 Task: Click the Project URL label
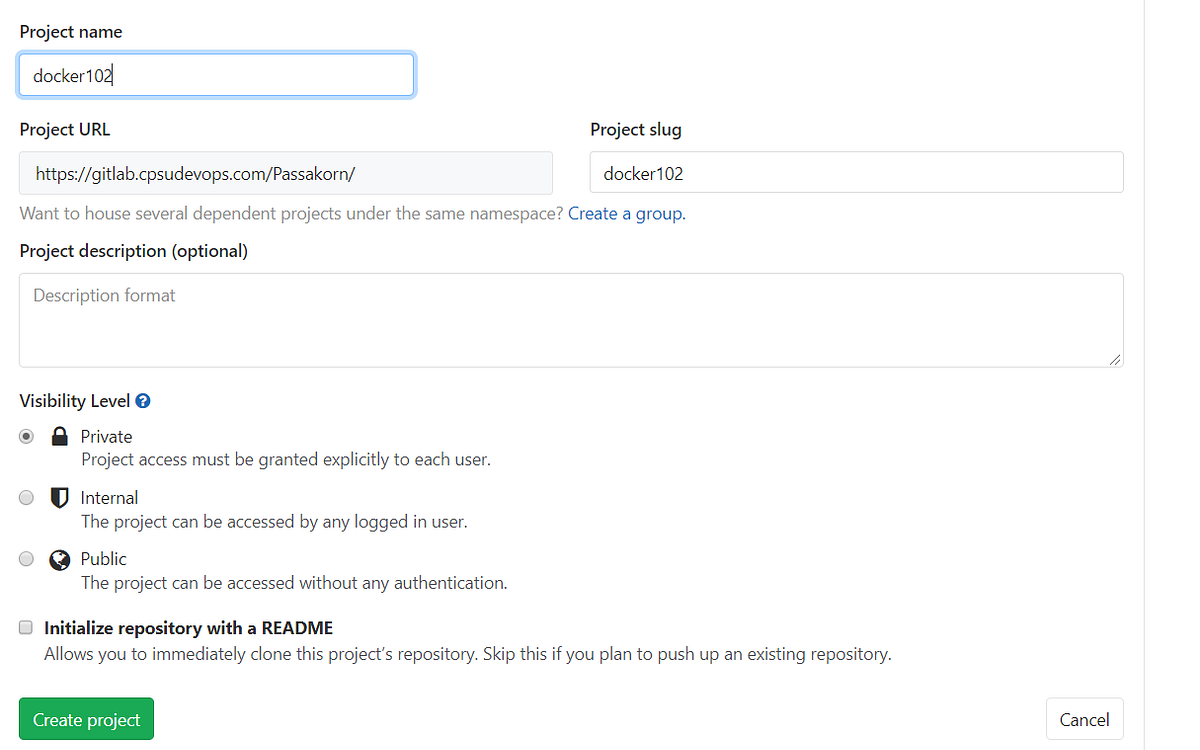(64, 129)
